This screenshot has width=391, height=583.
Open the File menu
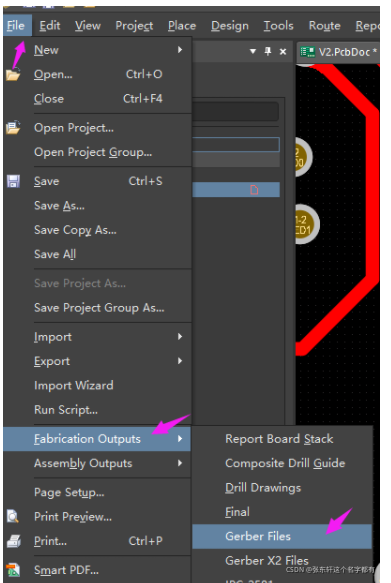pyautogui.click(x=16, y=26)
